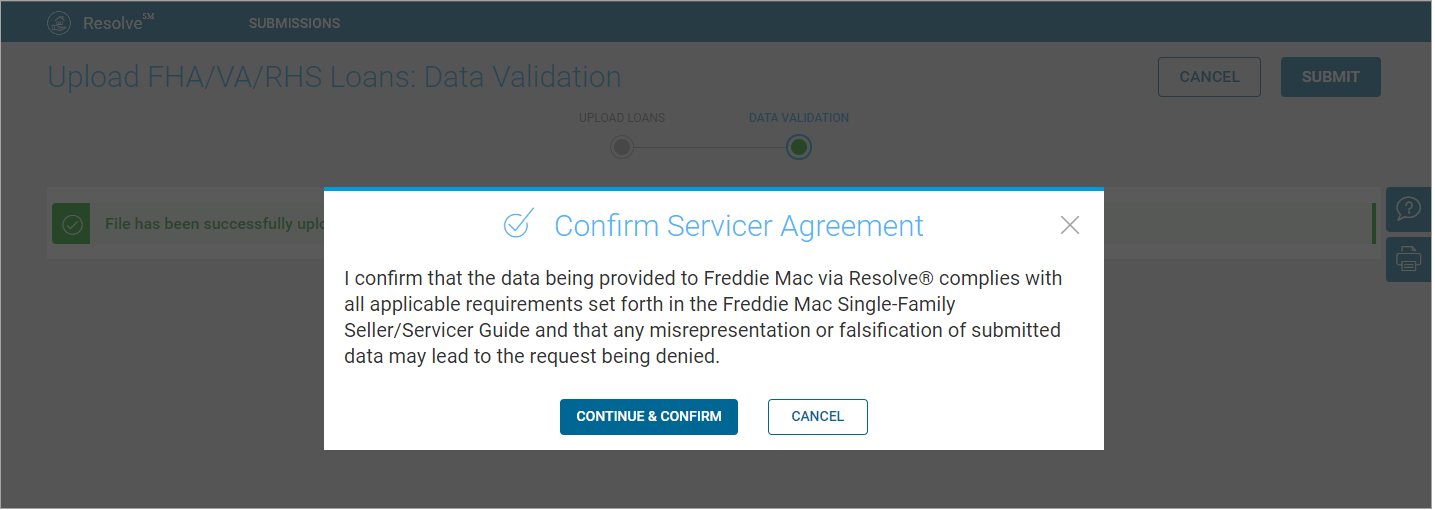Click the page header Cancel button

(x=1209, y=77)
